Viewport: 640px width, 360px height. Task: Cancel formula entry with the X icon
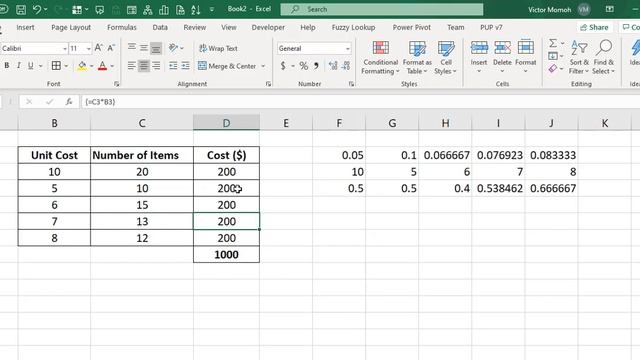(29, 102)
